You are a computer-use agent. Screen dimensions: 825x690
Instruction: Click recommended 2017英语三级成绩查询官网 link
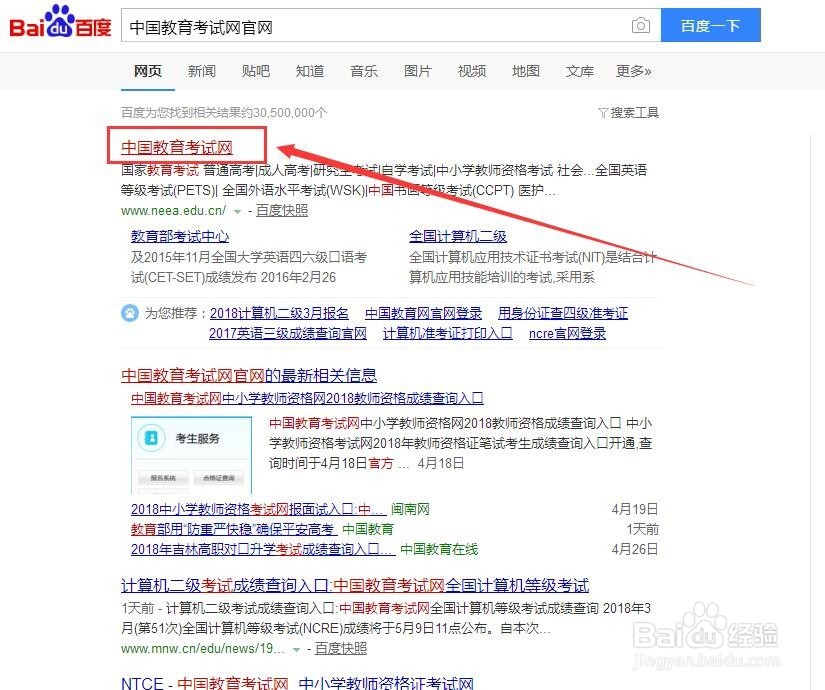[288, 334]
